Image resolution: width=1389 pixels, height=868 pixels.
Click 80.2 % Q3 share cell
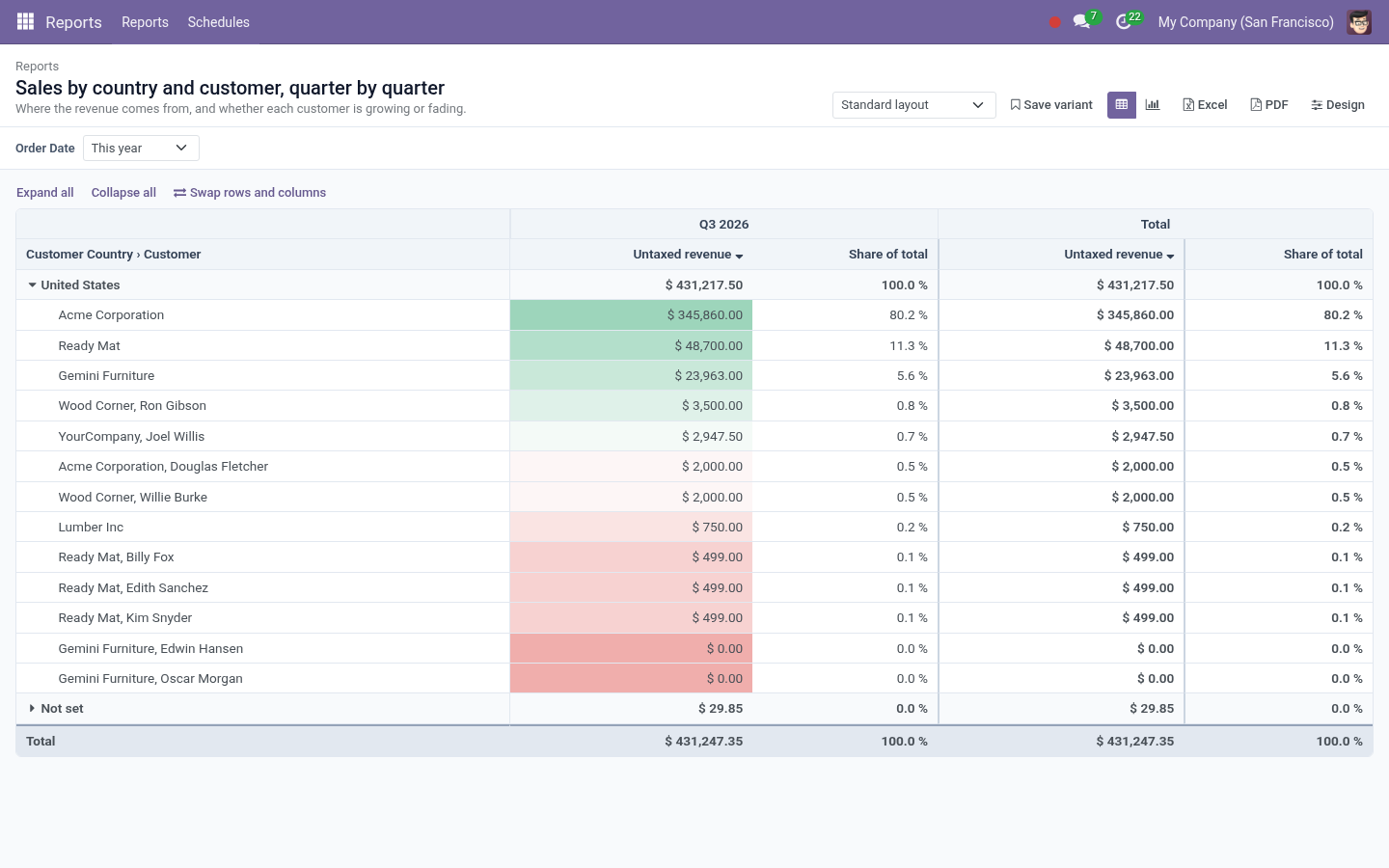click(x=845, y=315)
